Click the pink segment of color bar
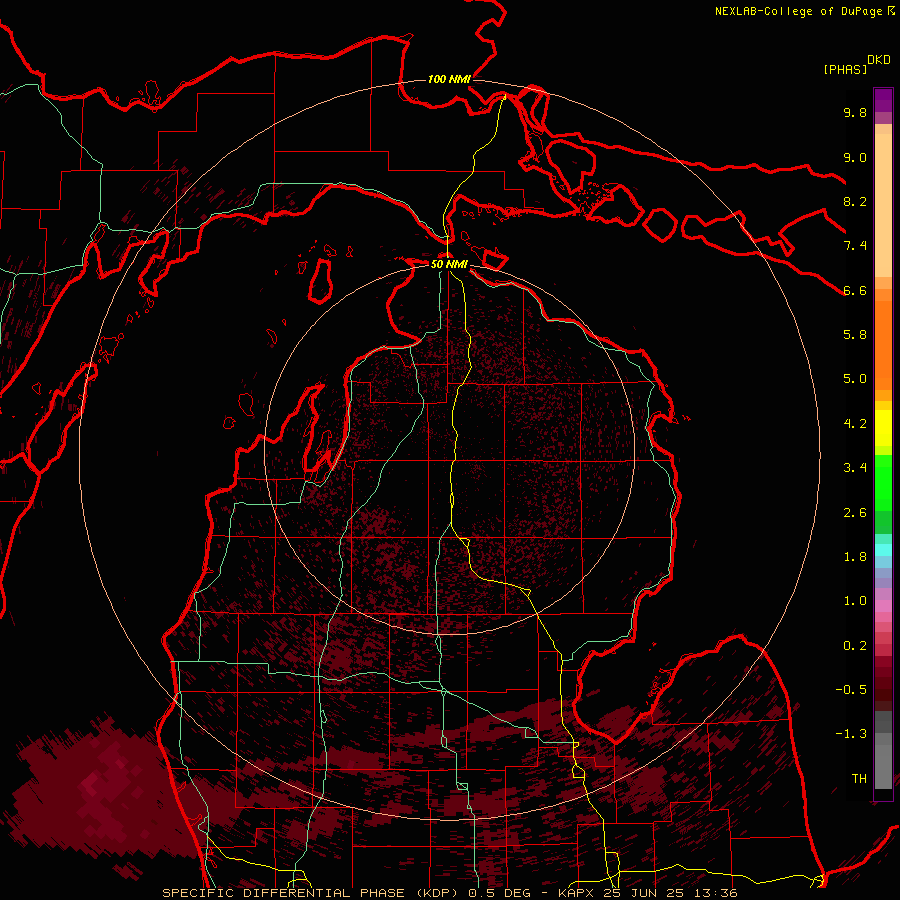The image size is (900, 900). (x=883, y=605)
